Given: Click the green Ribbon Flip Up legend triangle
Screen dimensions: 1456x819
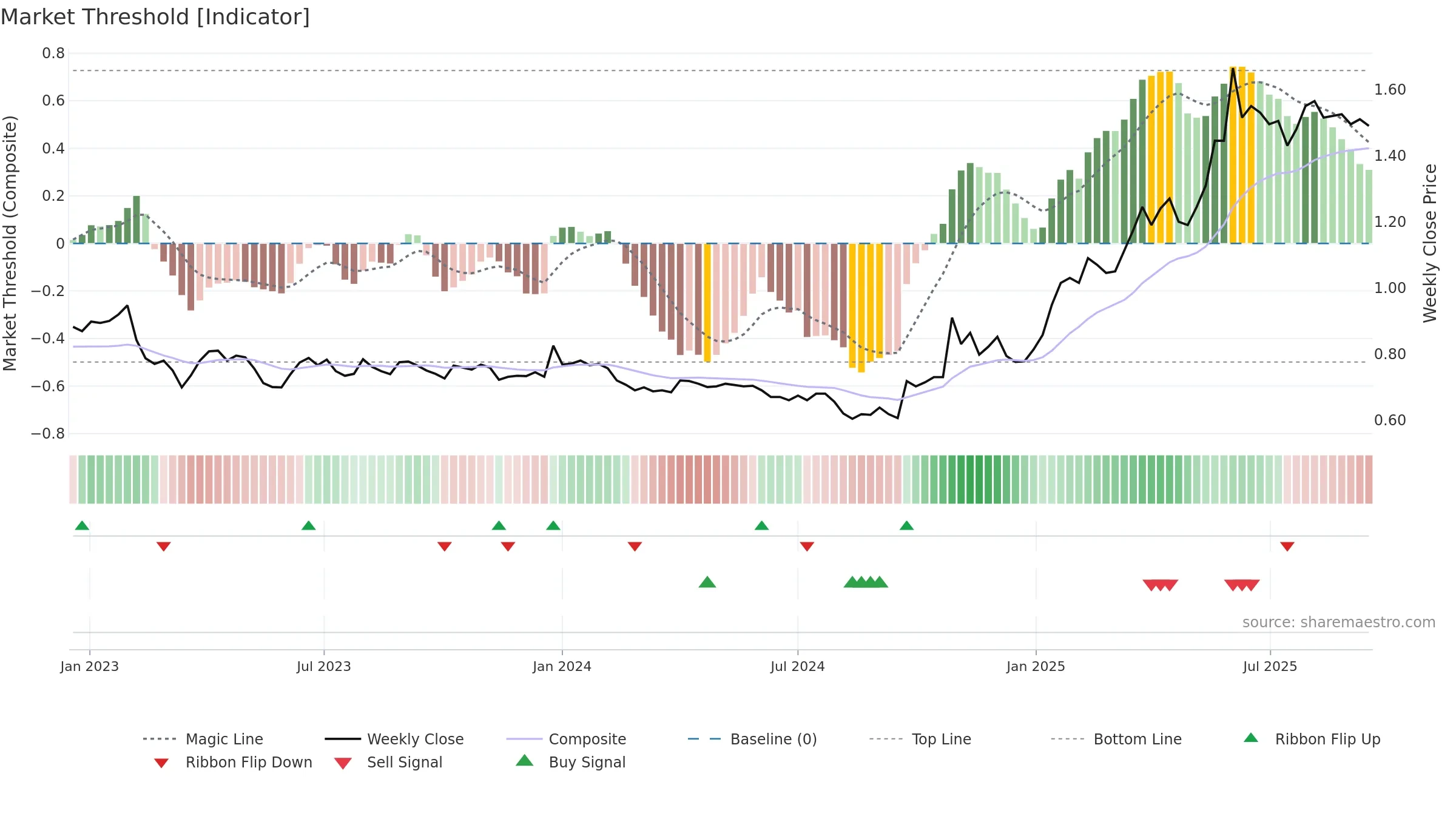Looking at the screenshot, I should (x=1251, y=738).
